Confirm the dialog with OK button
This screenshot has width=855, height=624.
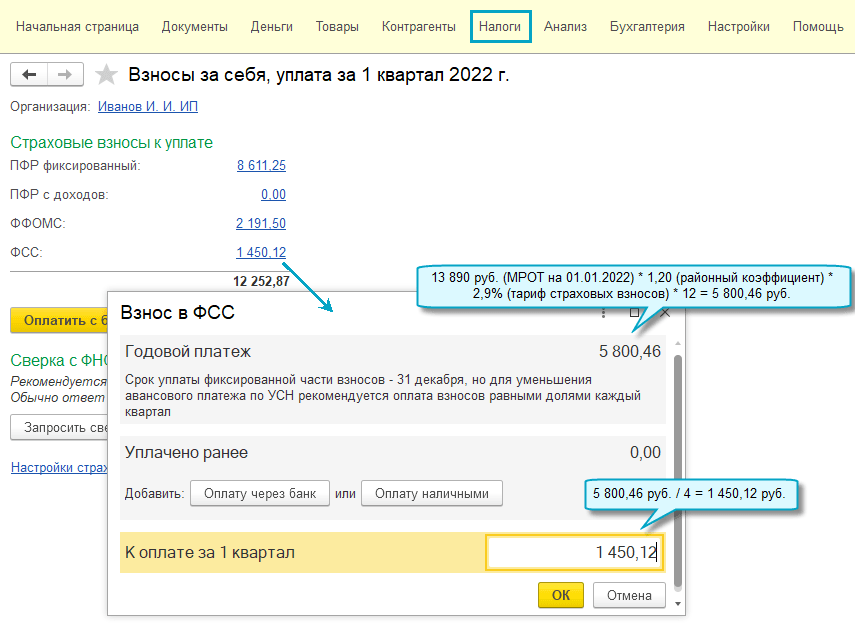click(561, 595)
